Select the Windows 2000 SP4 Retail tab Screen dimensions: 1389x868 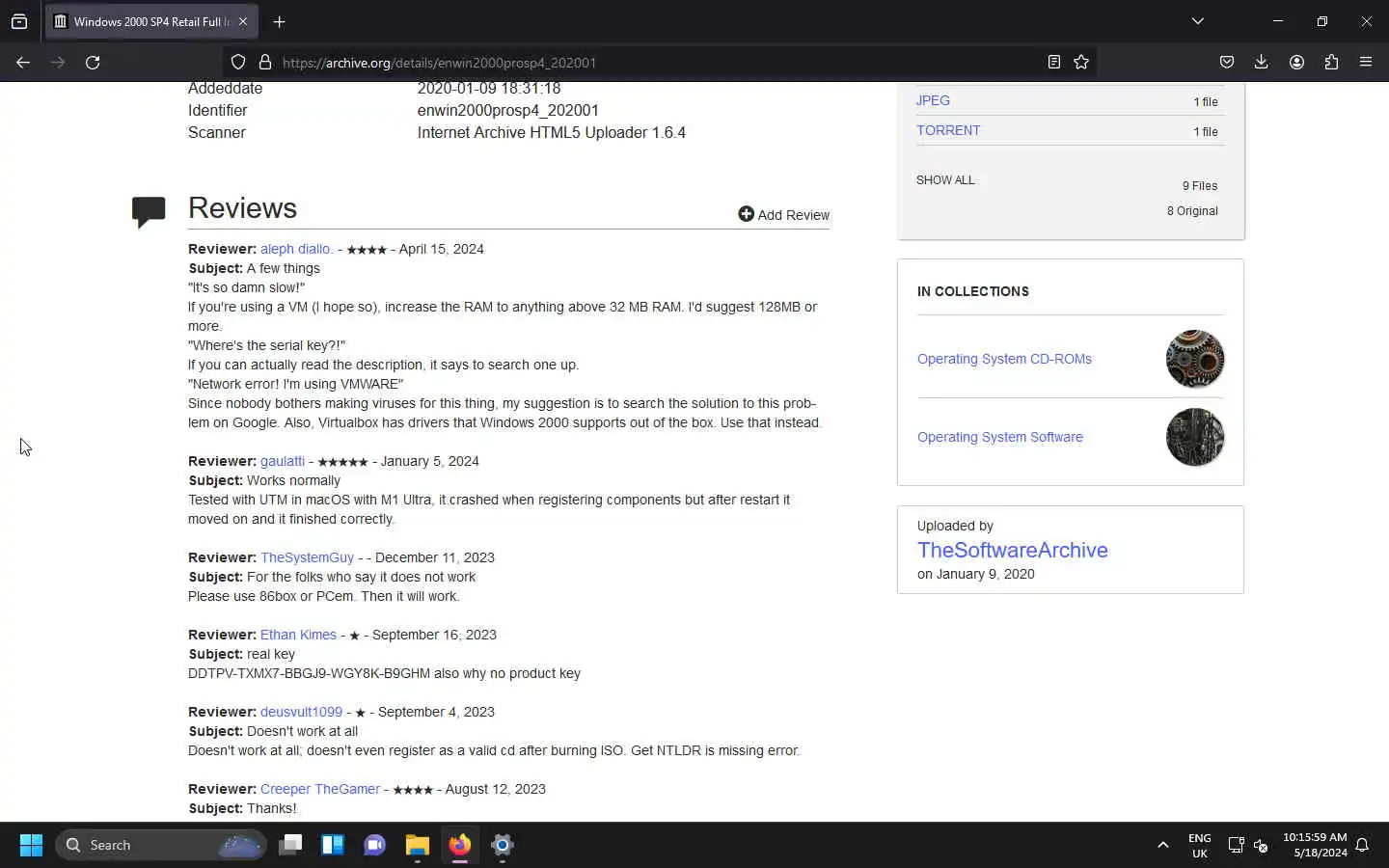[152, 21]
